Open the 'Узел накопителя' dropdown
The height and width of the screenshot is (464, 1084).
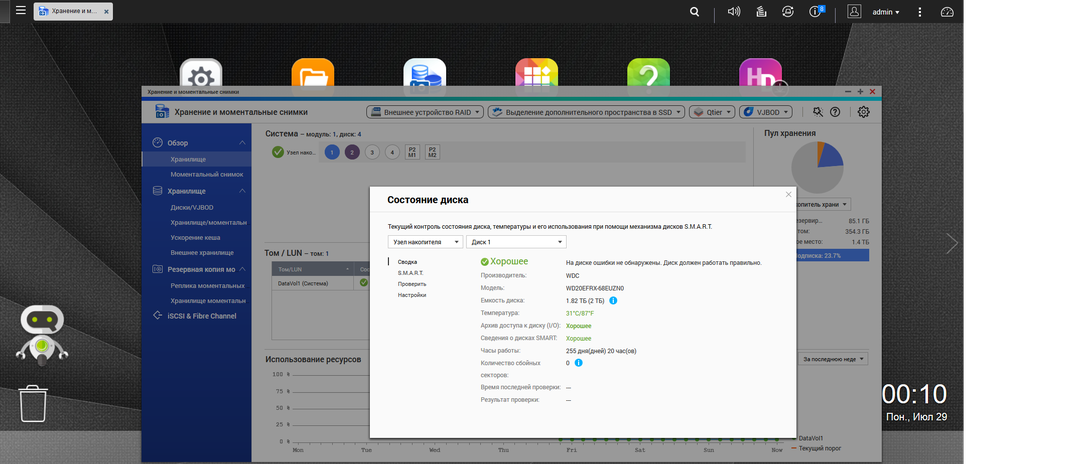point(425,242)
